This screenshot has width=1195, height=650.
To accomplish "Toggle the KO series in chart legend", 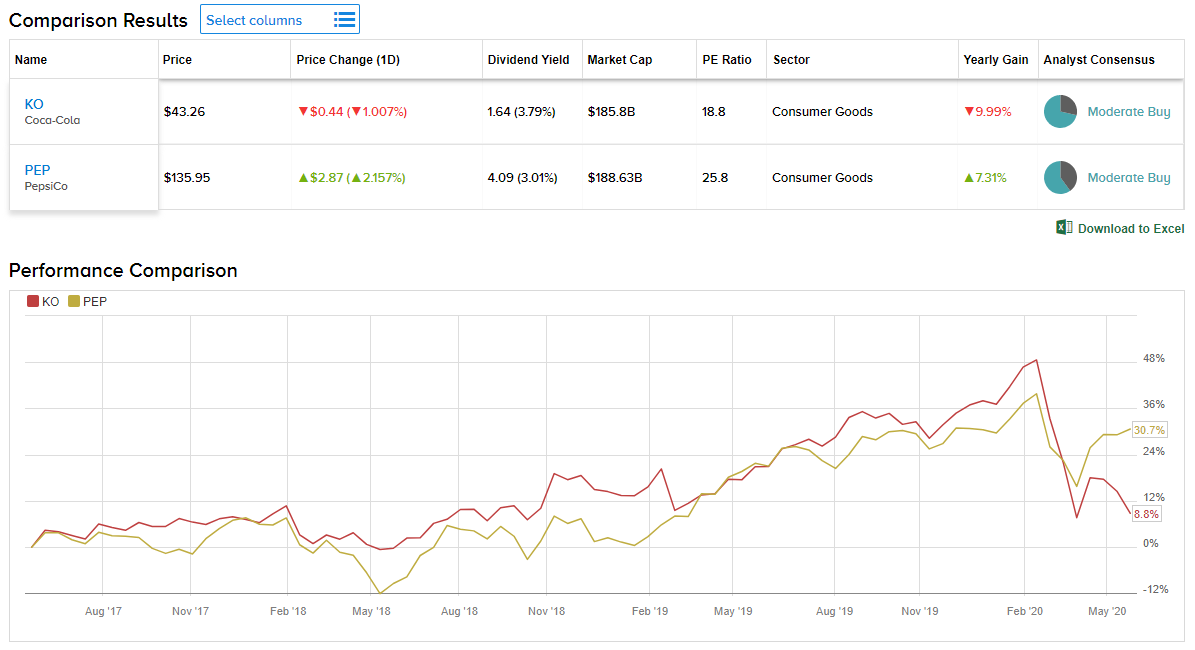I will point(43,301).
